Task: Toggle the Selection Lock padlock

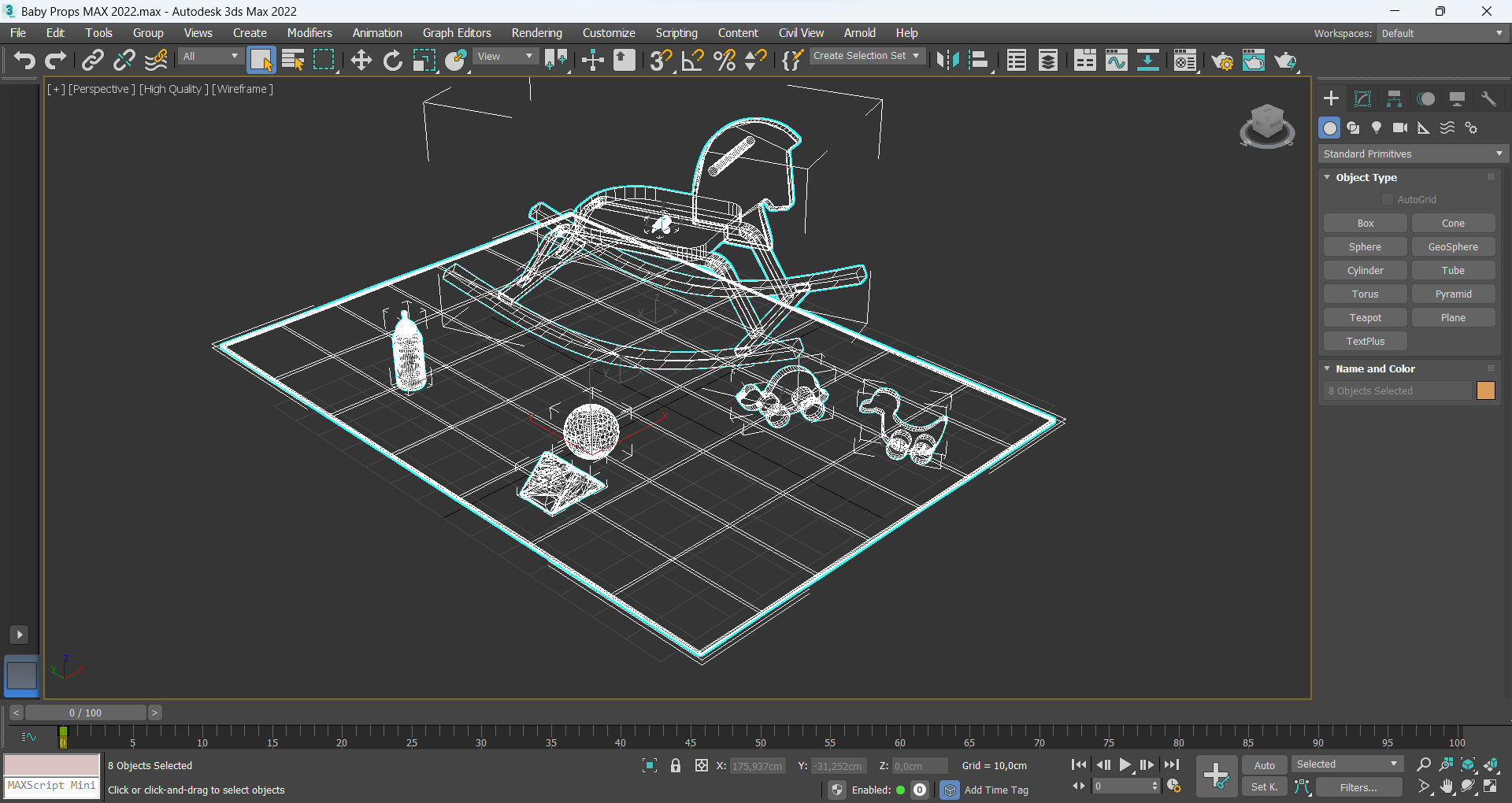Action: tap(676, 765)
